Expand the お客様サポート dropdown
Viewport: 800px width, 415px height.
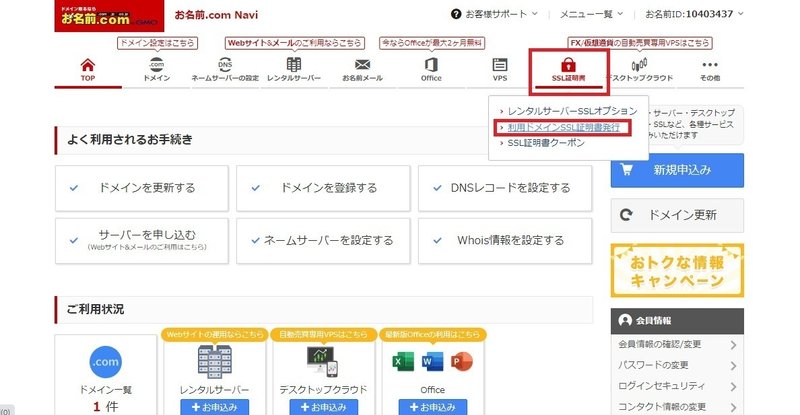tap(494, 14)
